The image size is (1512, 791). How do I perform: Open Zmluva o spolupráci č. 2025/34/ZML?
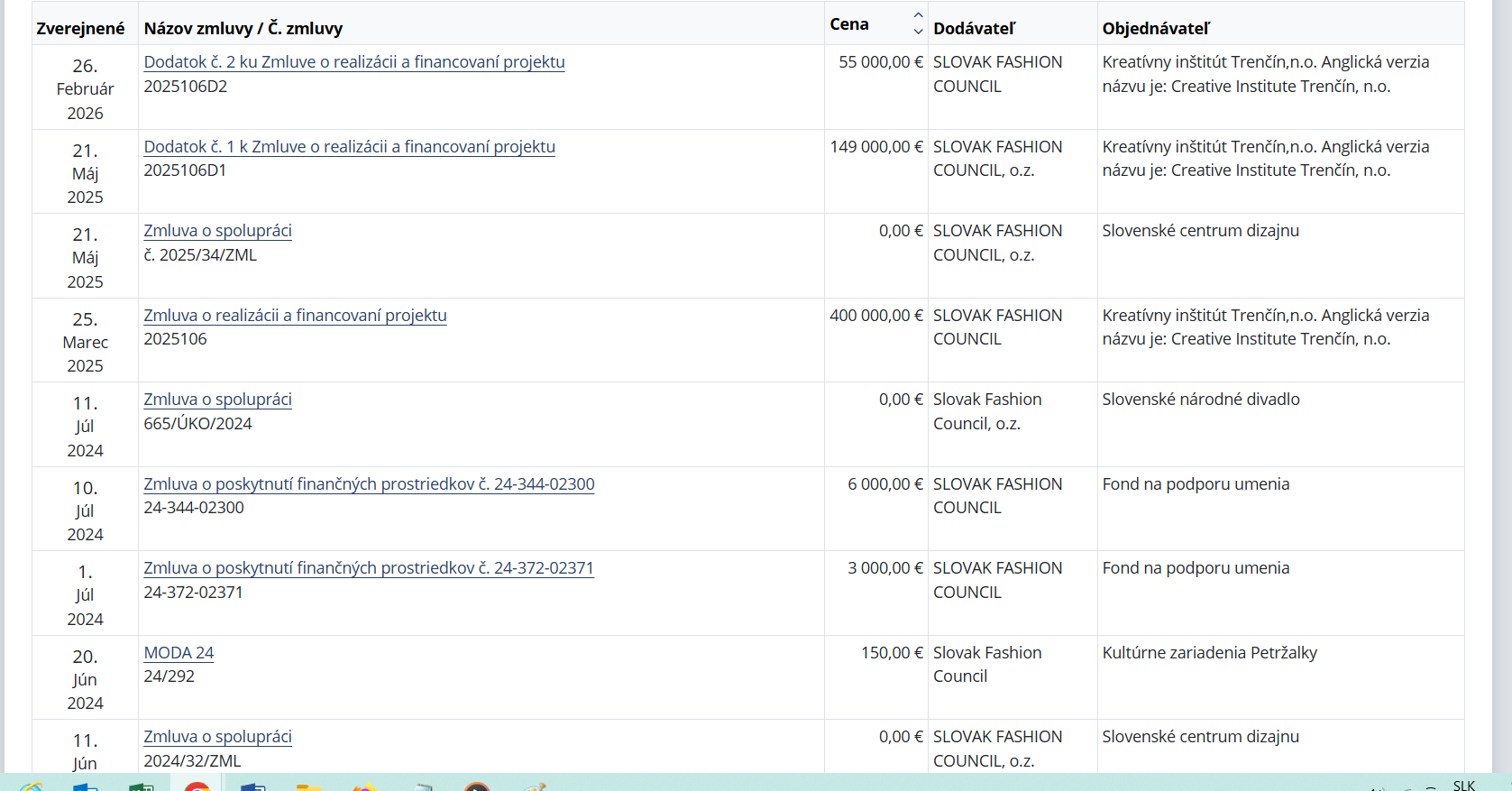point(217,231)
